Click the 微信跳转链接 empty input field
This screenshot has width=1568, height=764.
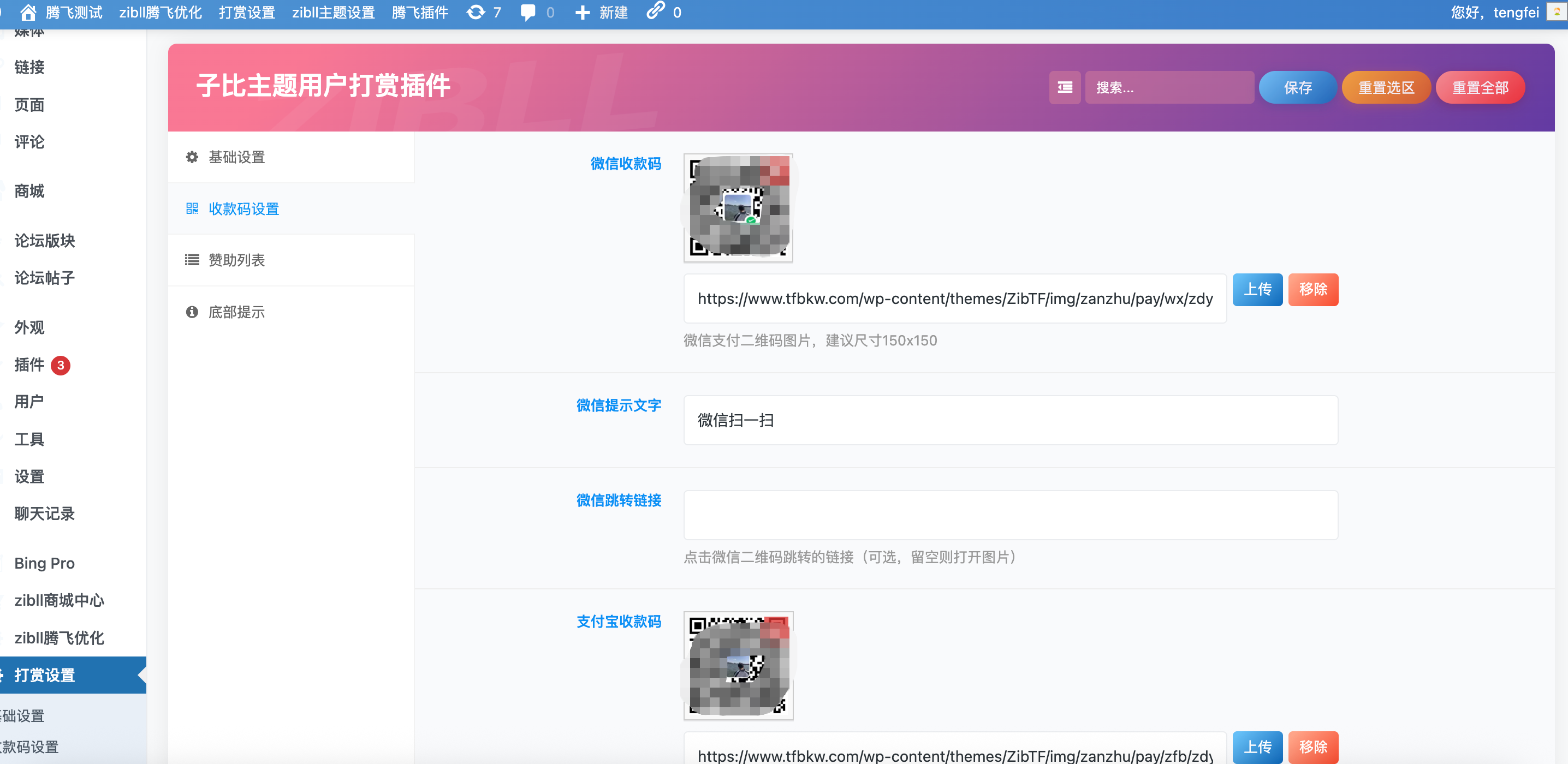pos(1011,515)
